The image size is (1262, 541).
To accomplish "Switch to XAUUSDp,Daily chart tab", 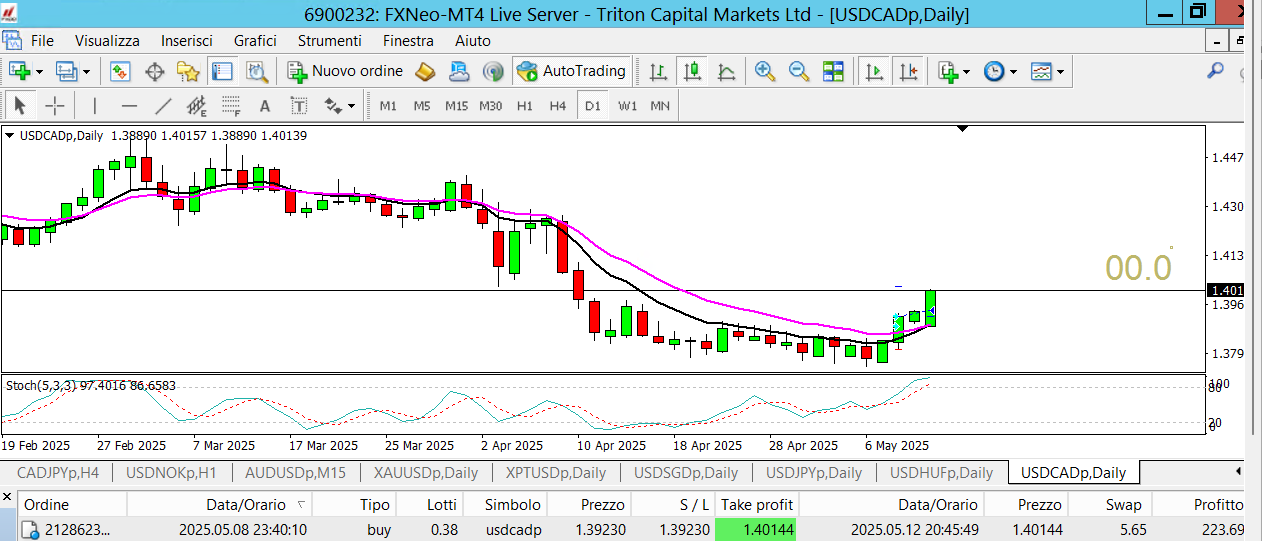I will pyautogui.click(x=425, y=473).
